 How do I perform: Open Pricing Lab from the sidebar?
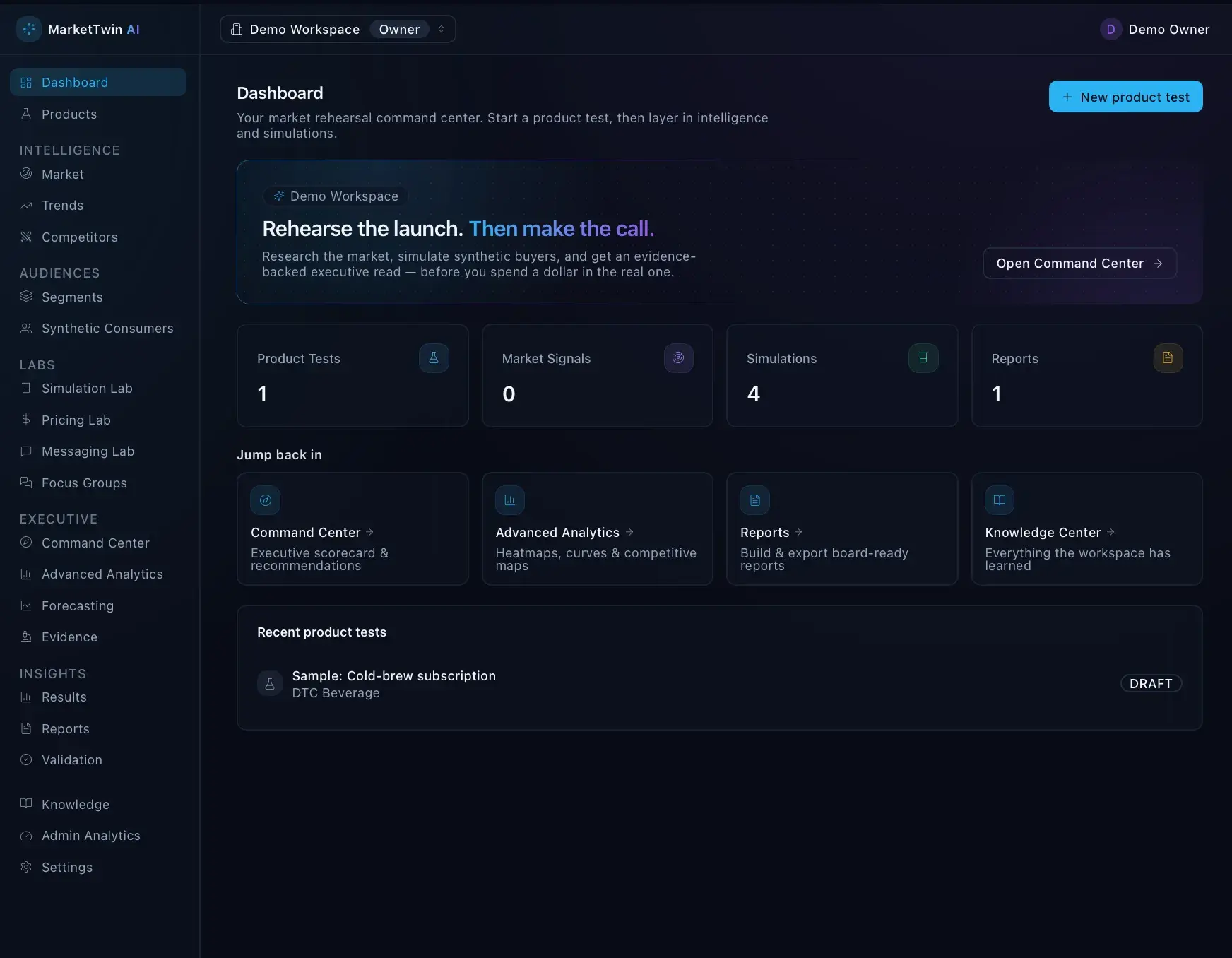click(98, 420)
